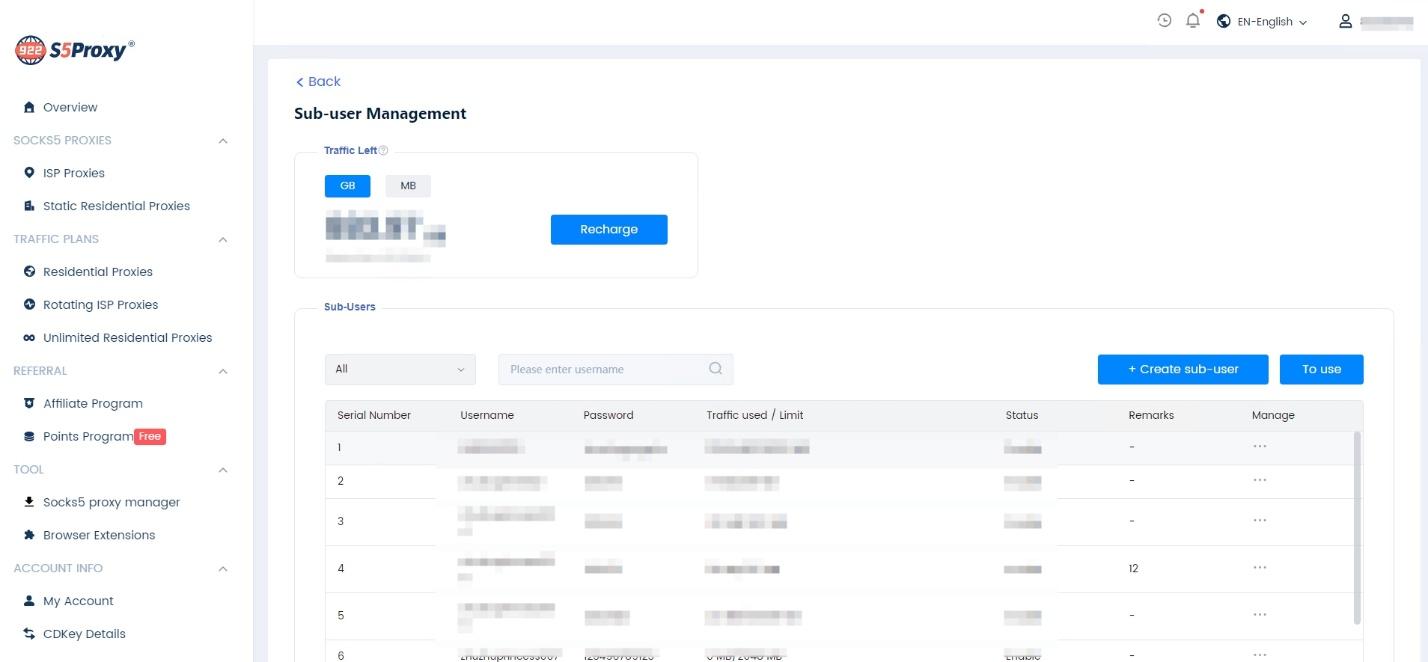The width and height of the screenshot is (1428, 662).
Task: Click the search magnifier icon
Action: tap(715, 369)
